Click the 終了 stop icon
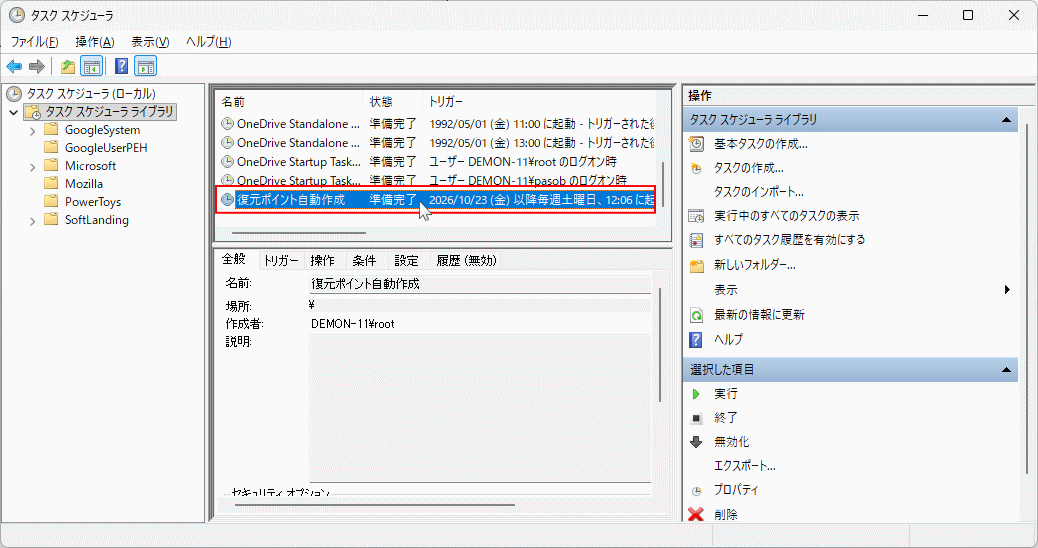The width and height of the screenshot is (1038, 548). (x=696, y=418)
